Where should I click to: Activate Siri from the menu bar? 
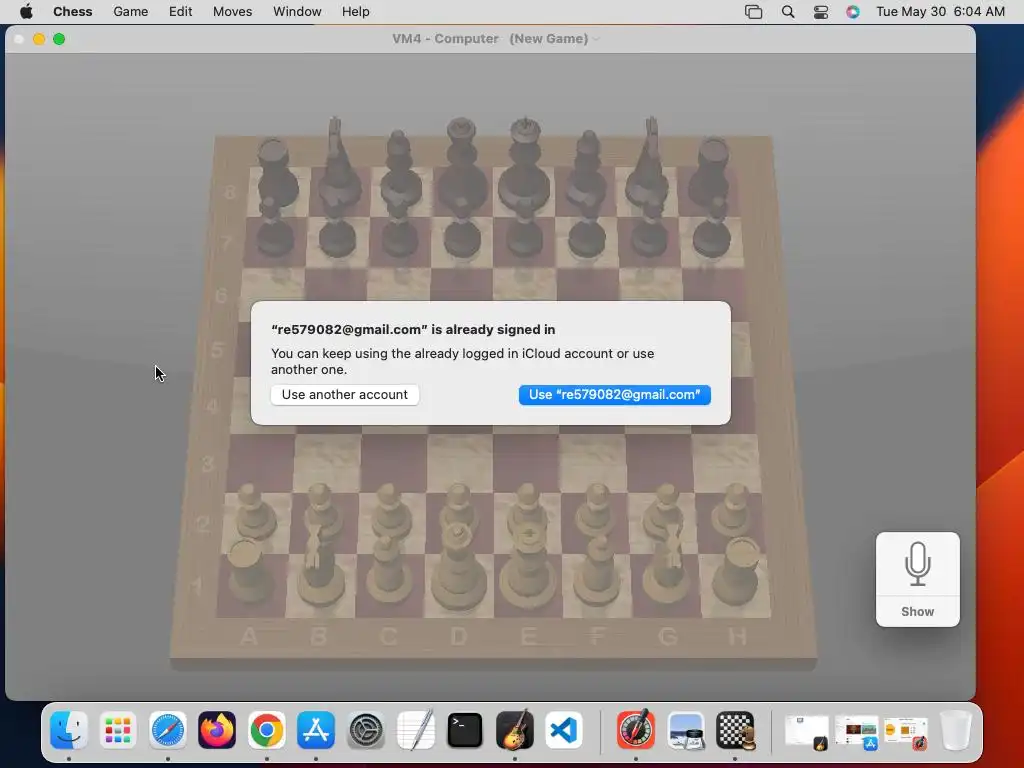pos(853,12)
